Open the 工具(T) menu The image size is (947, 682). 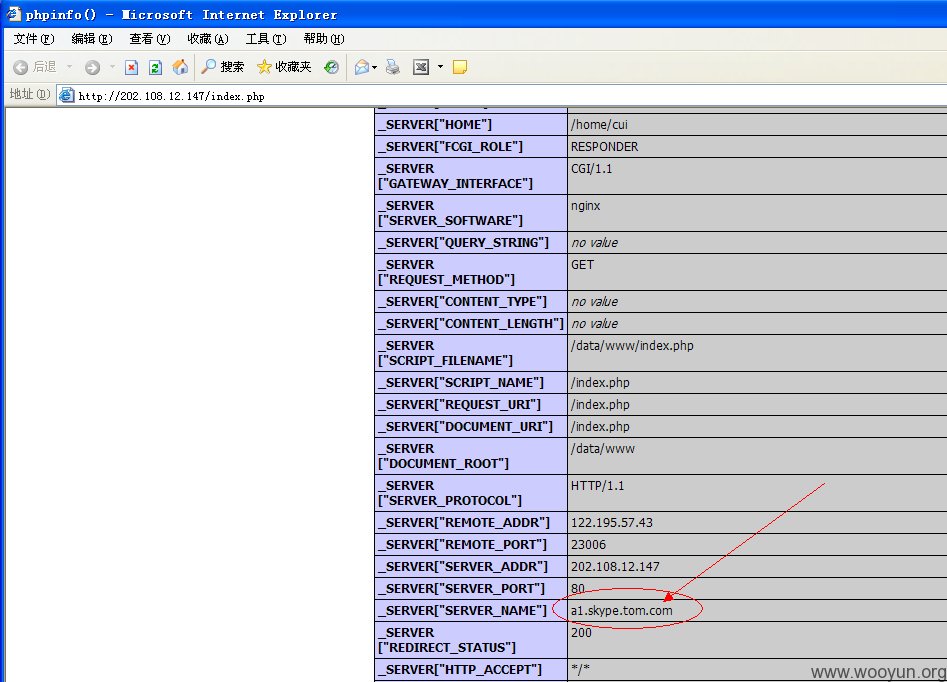click(266, 39)
